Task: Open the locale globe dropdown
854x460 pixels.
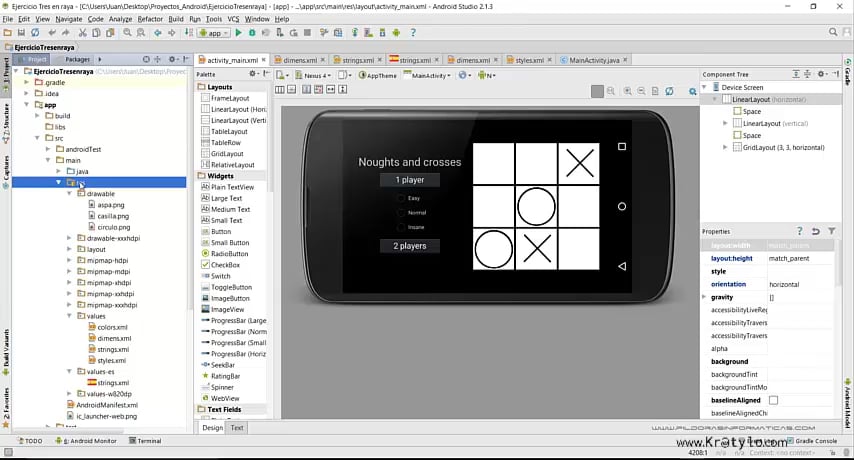Action: click(464, 76)
